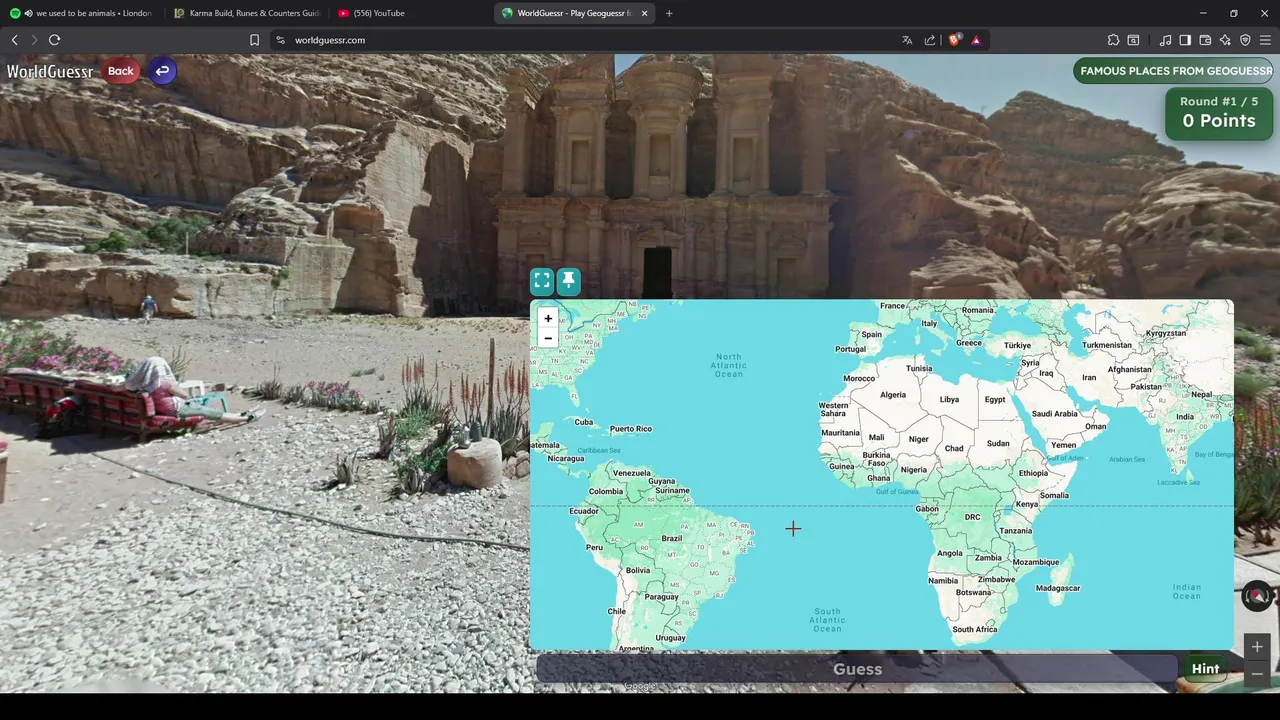Zoom in the street view panorama
This screenshot has width=1280, height=720.
[1257, 647]
